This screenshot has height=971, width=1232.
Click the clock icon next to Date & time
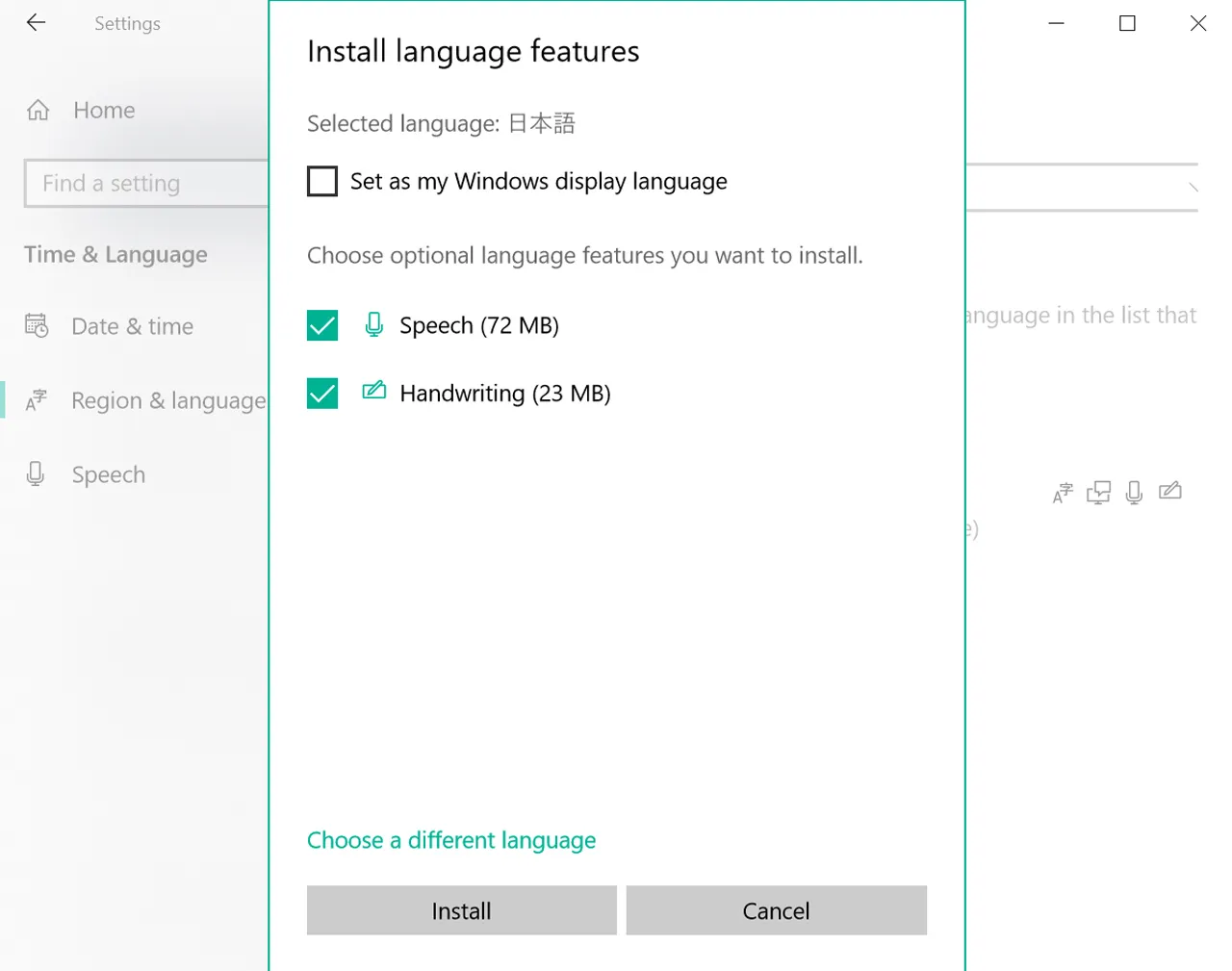[x=37, y=326]
